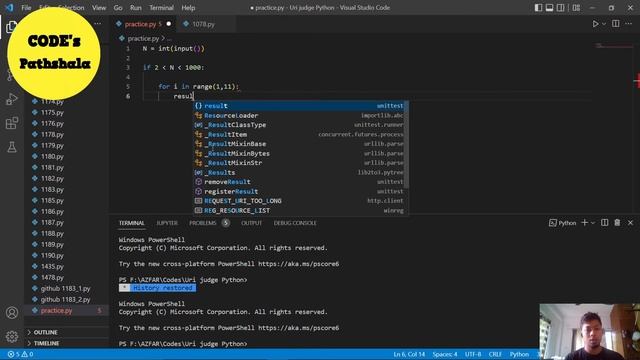This screenshot has width=640, height=360.
Task: Choose _ResultItem suggestion
Action: tap(299, 134)
